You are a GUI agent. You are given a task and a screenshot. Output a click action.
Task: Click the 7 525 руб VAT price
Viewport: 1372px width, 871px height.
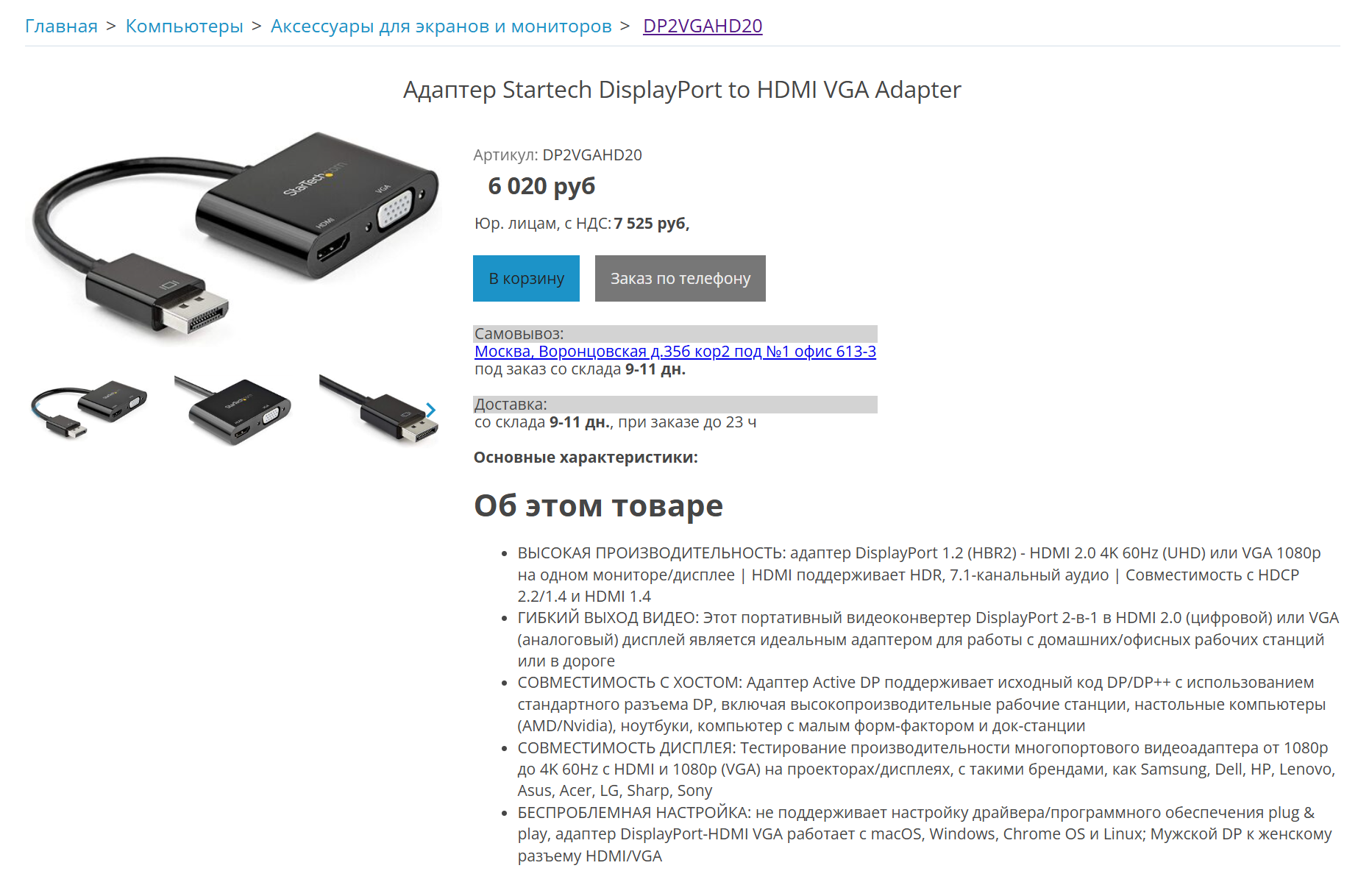pyautogui.click(x=651, y=224)
